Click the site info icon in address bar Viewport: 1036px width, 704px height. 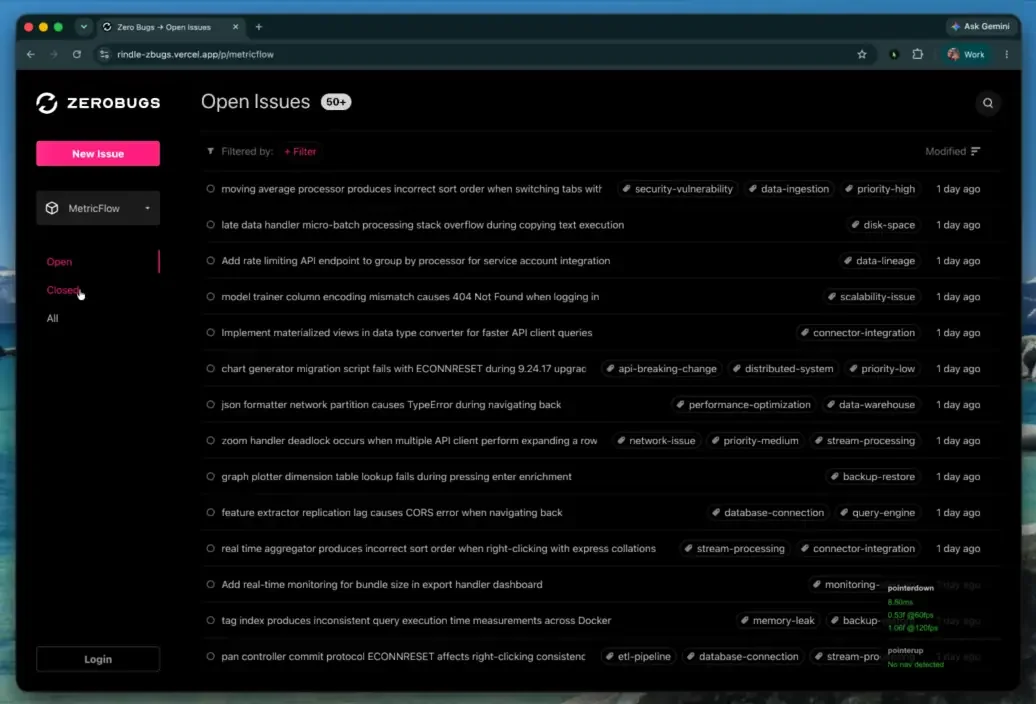104,54
